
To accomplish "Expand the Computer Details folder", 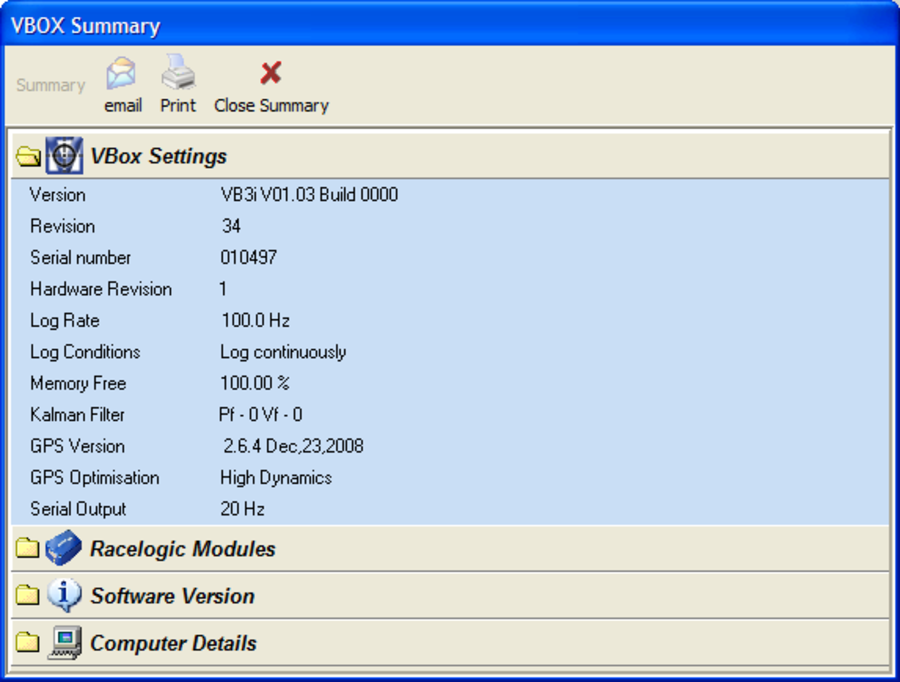I will (27, 642).
